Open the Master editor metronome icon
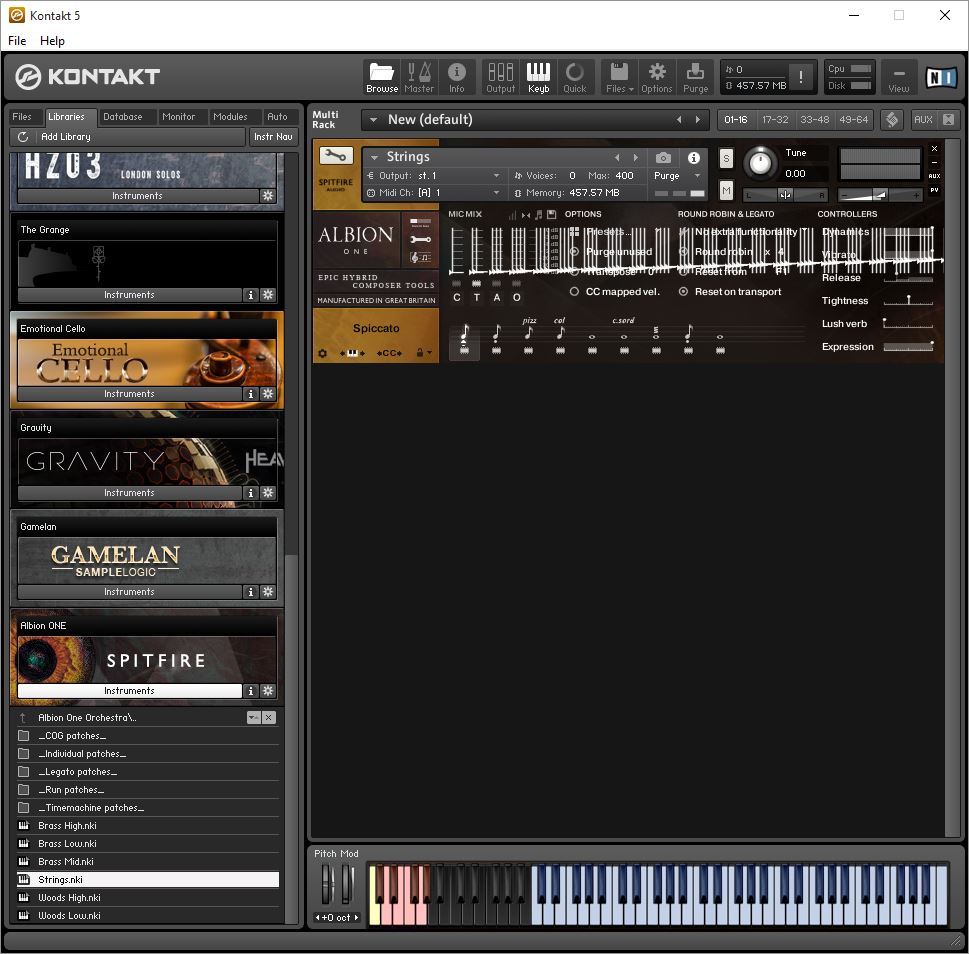Viewport: 969px width, 954px height. coord(419,77)
